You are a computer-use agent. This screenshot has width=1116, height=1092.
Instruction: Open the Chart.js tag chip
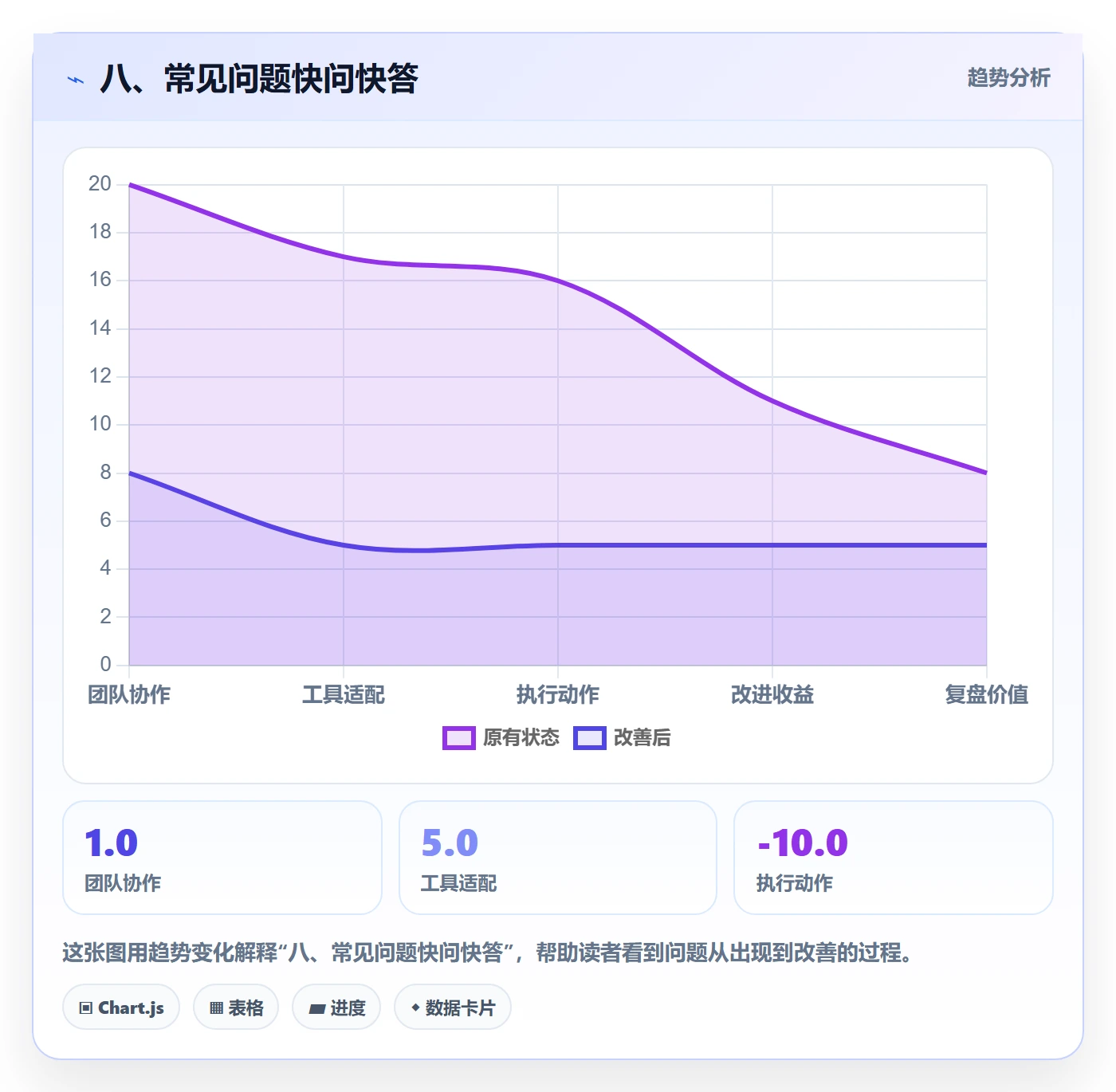(121, 1008)
